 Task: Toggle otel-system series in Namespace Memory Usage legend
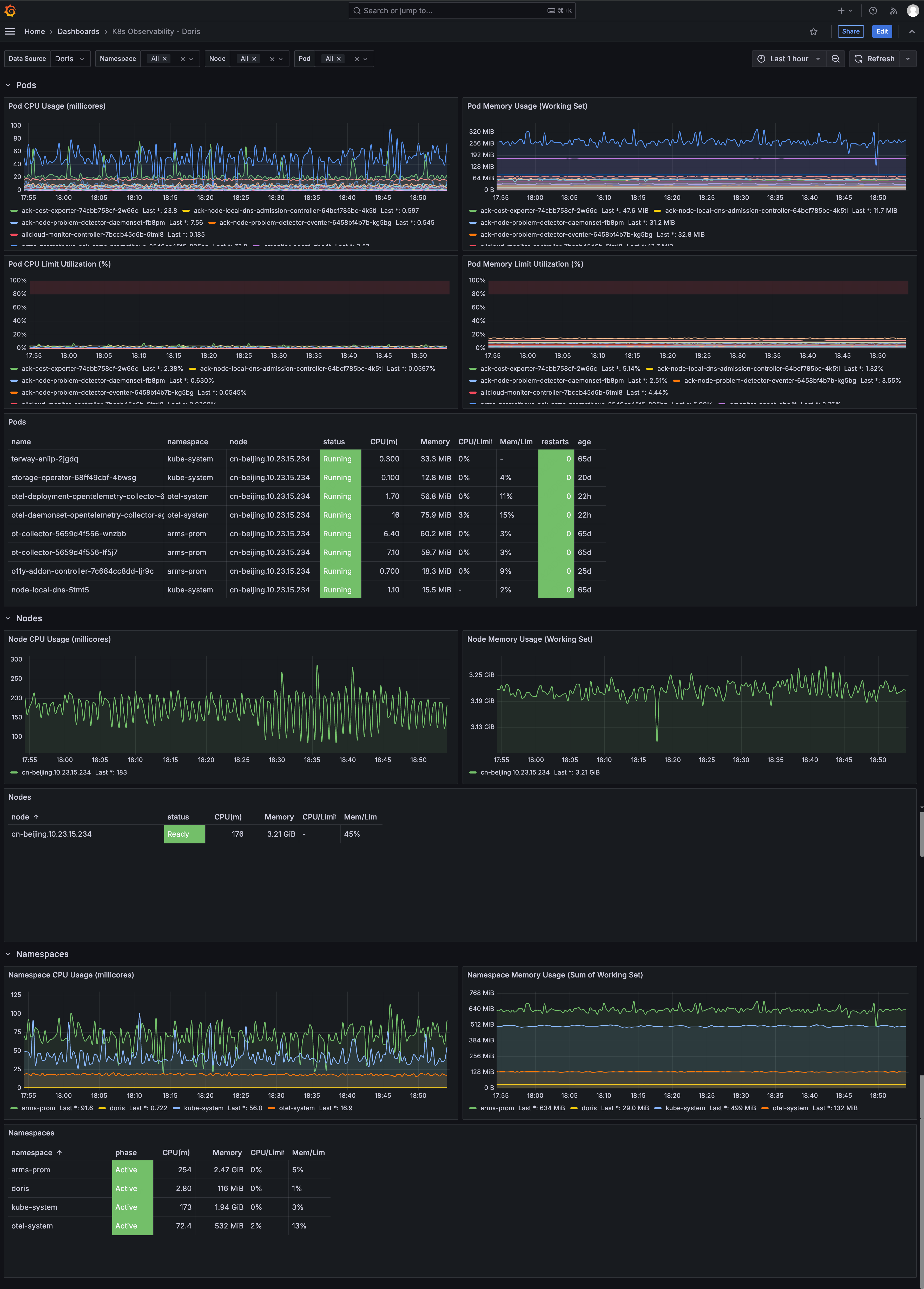[790, 1108]
